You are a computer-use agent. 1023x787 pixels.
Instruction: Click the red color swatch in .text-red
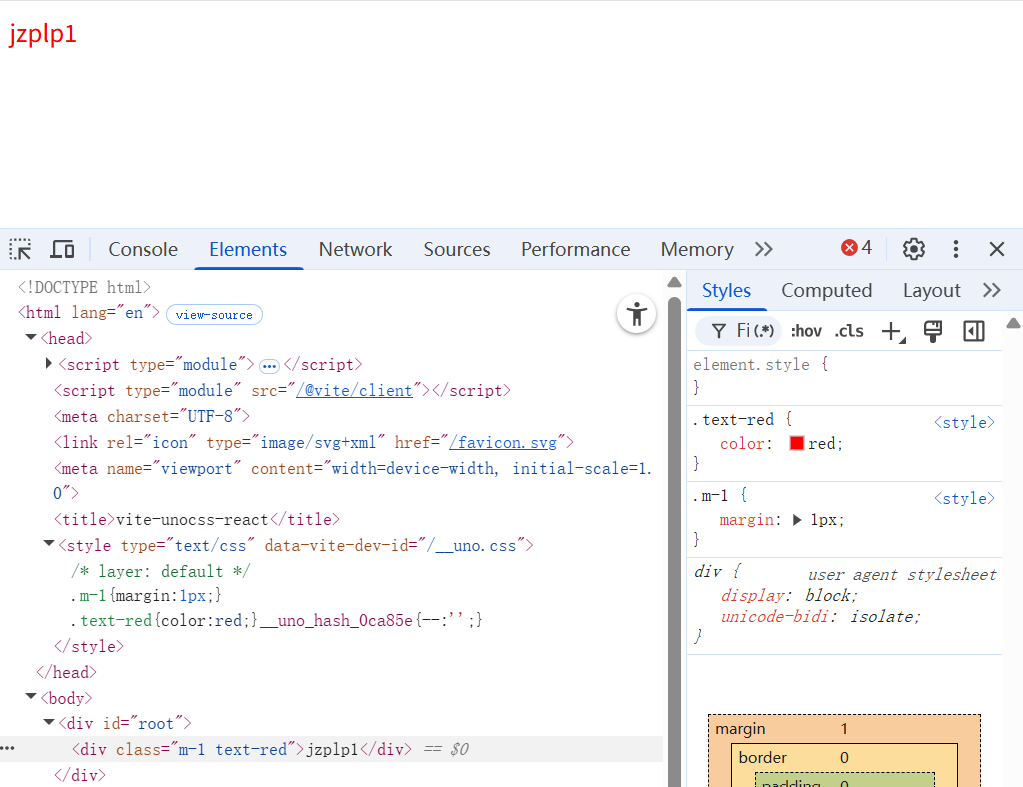797,444
